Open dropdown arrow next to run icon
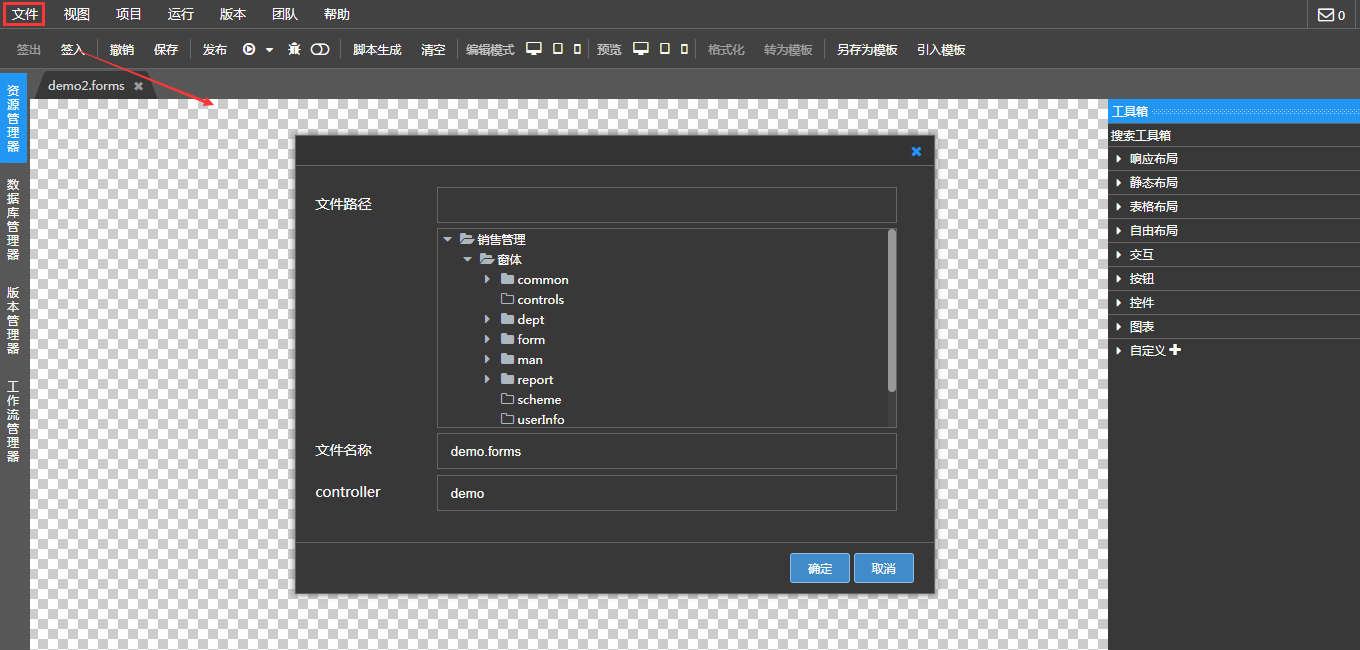This screenshot has height=650, width=1360. coord(269,50)
